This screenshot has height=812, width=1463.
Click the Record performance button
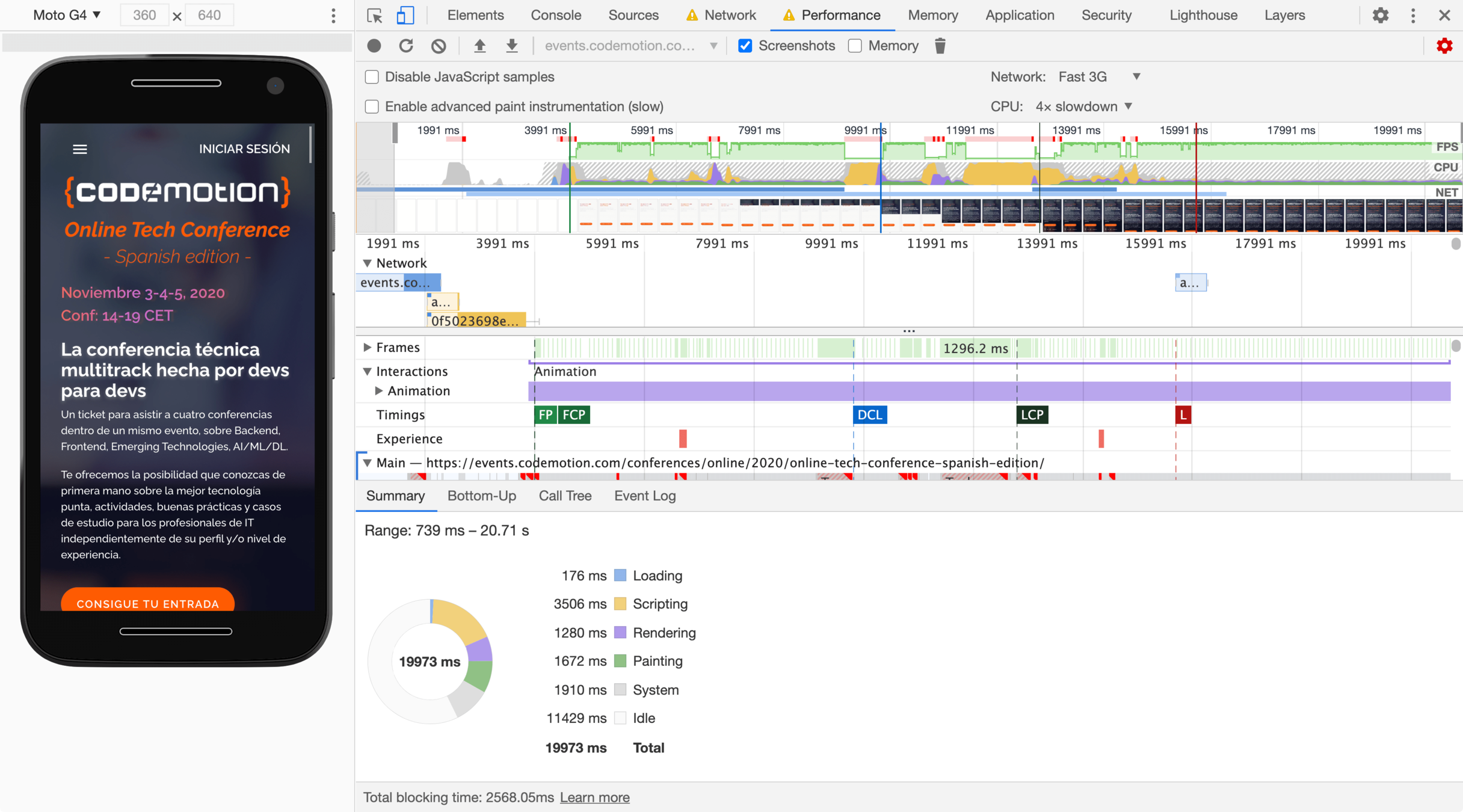point(374,46)
